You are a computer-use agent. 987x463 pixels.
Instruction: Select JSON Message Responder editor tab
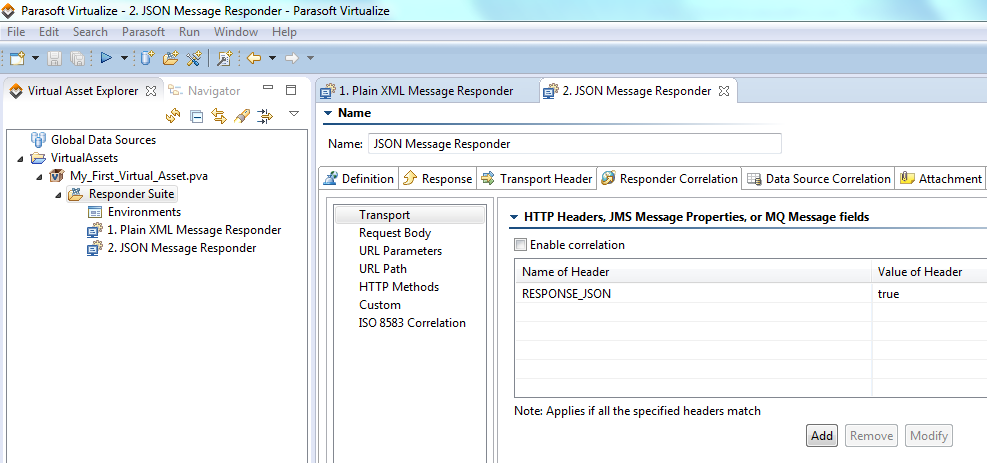click(636, 91)
